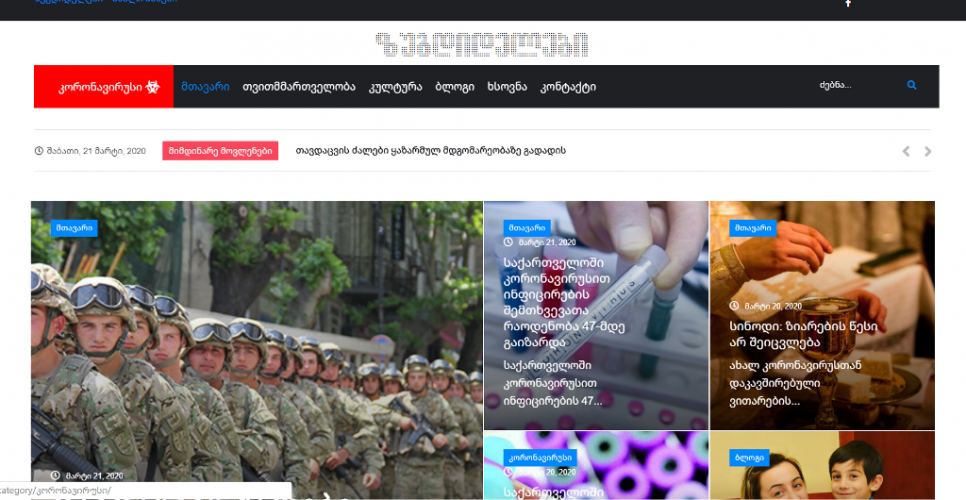Viewport: 966px width, 500px height.
Task: Click excerpt text ახალ კორონავირუსთან დაკავშირებული ვითარების
Action: point(795,384)
